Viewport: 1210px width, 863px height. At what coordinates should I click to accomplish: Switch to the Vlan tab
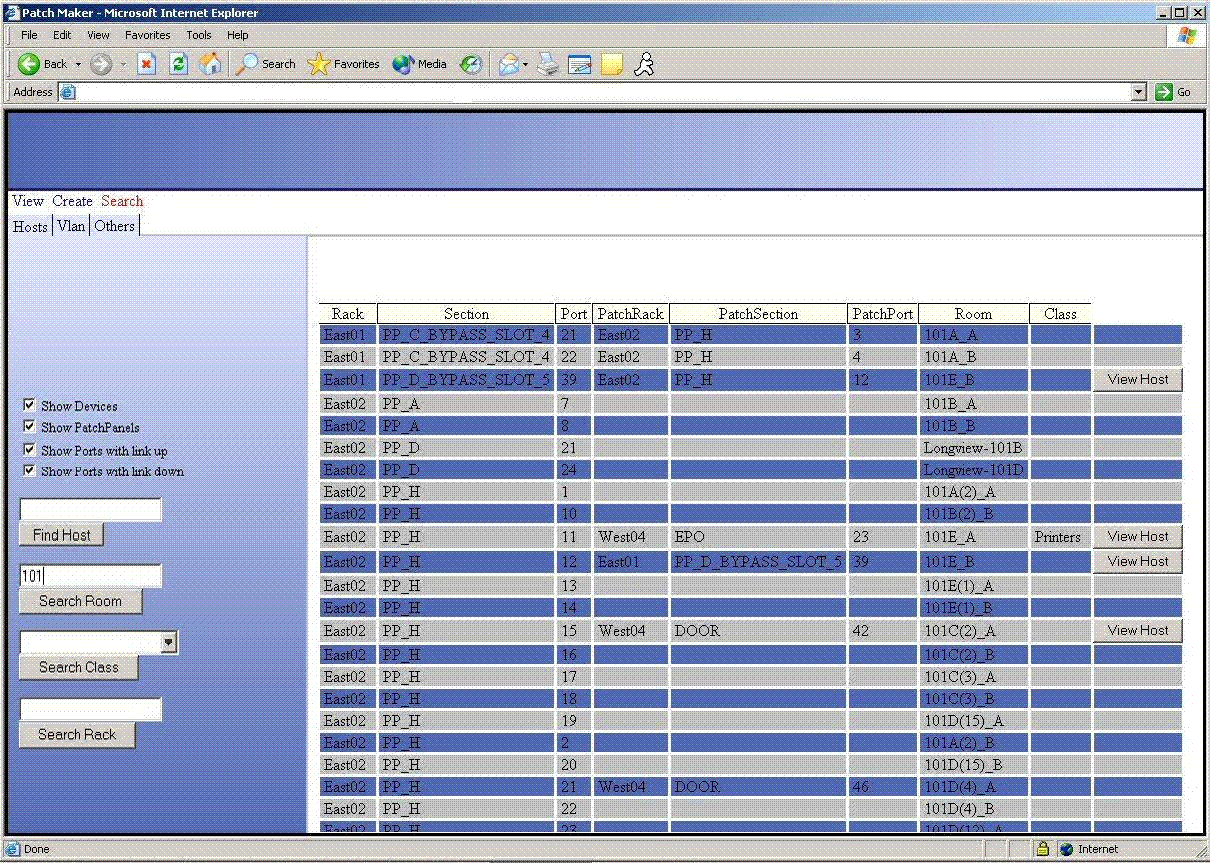(71, 226)
